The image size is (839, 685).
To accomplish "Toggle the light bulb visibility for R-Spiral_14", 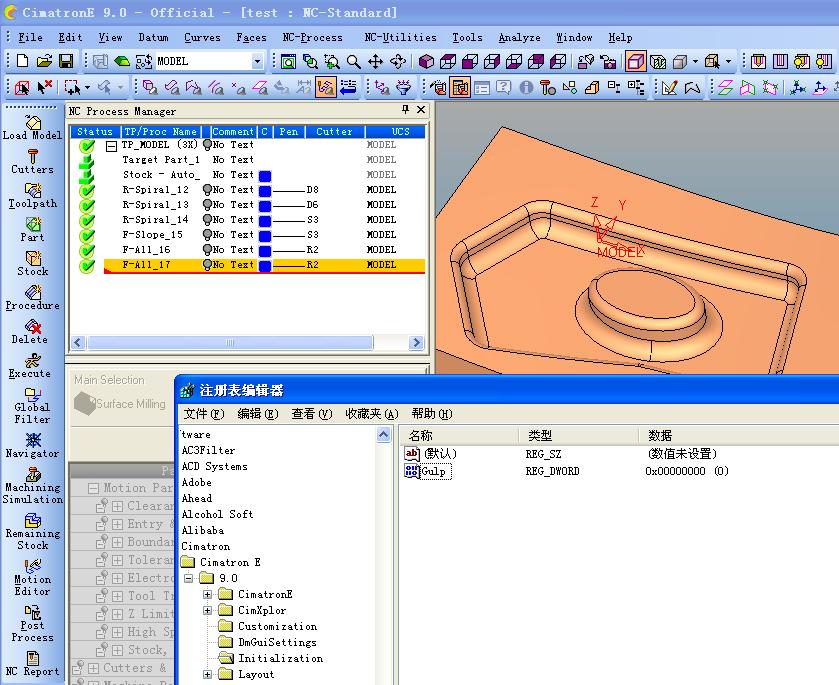I will pyautogui.click(x=207, y=220).
